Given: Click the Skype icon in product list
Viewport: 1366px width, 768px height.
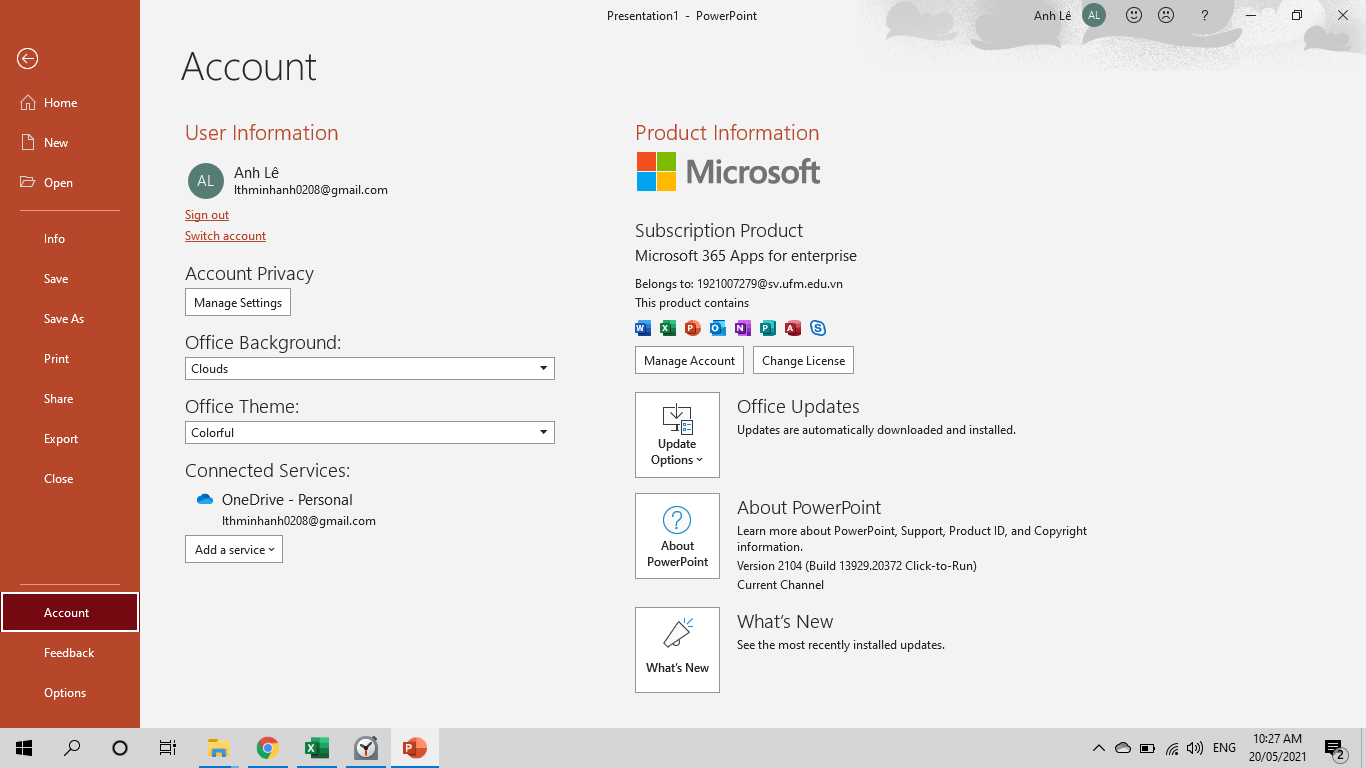Looking at the screenshot, I should click(x=818, y=328).
